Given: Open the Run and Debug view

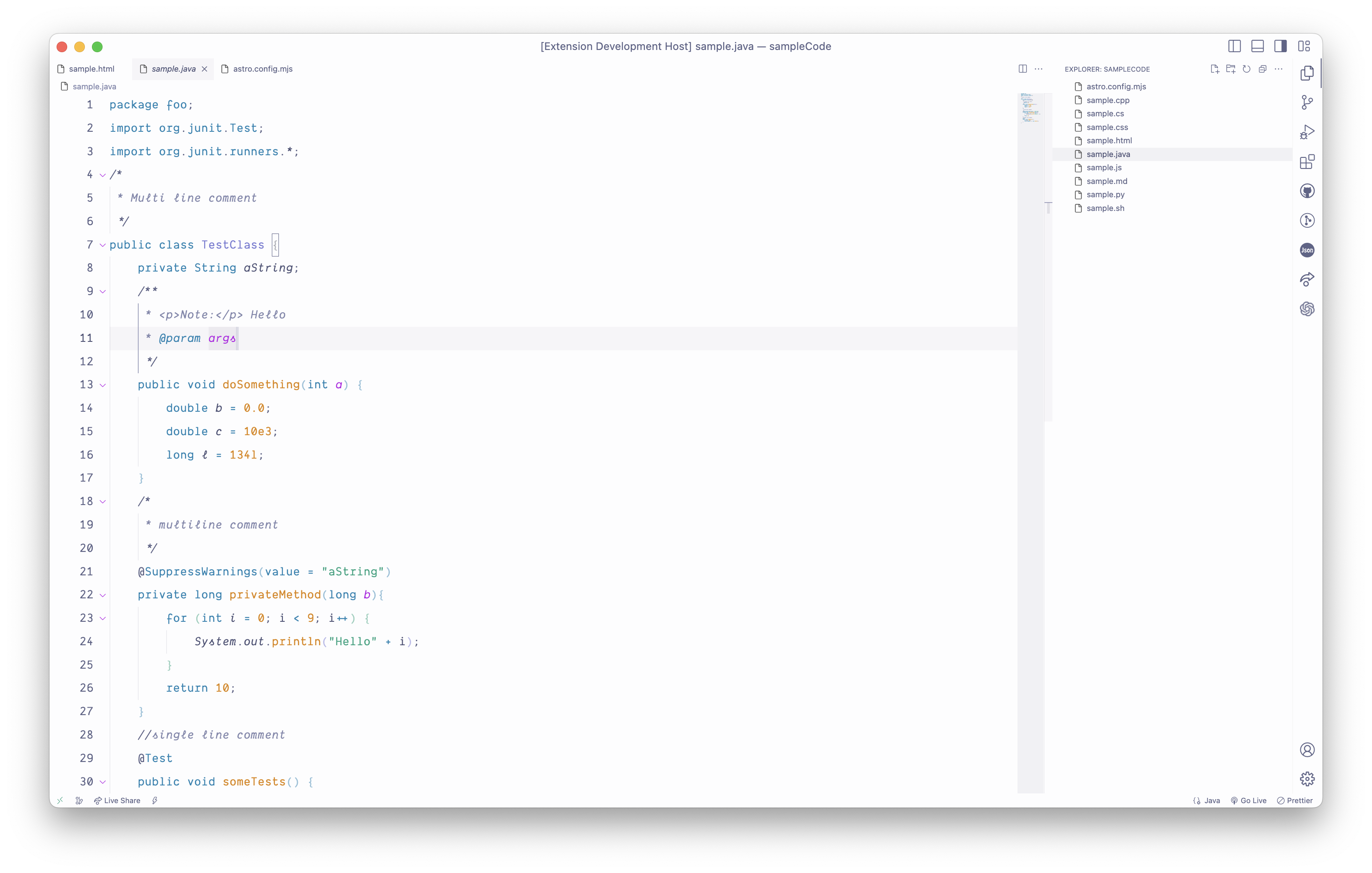Looking at the screenshot, I should coord(1307,132).
